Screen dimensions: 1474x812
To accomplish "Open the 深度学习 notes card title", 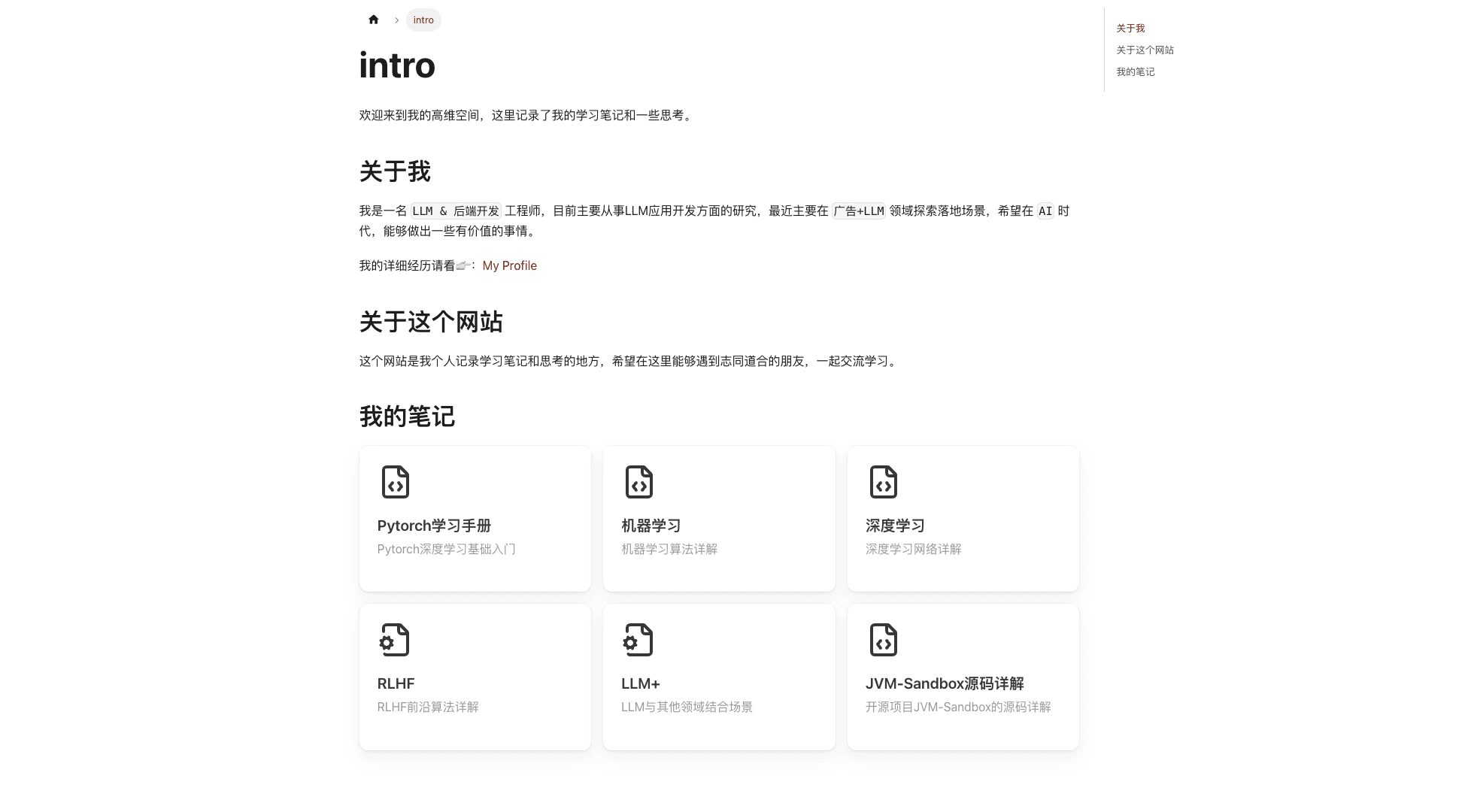I will (894, 526).
